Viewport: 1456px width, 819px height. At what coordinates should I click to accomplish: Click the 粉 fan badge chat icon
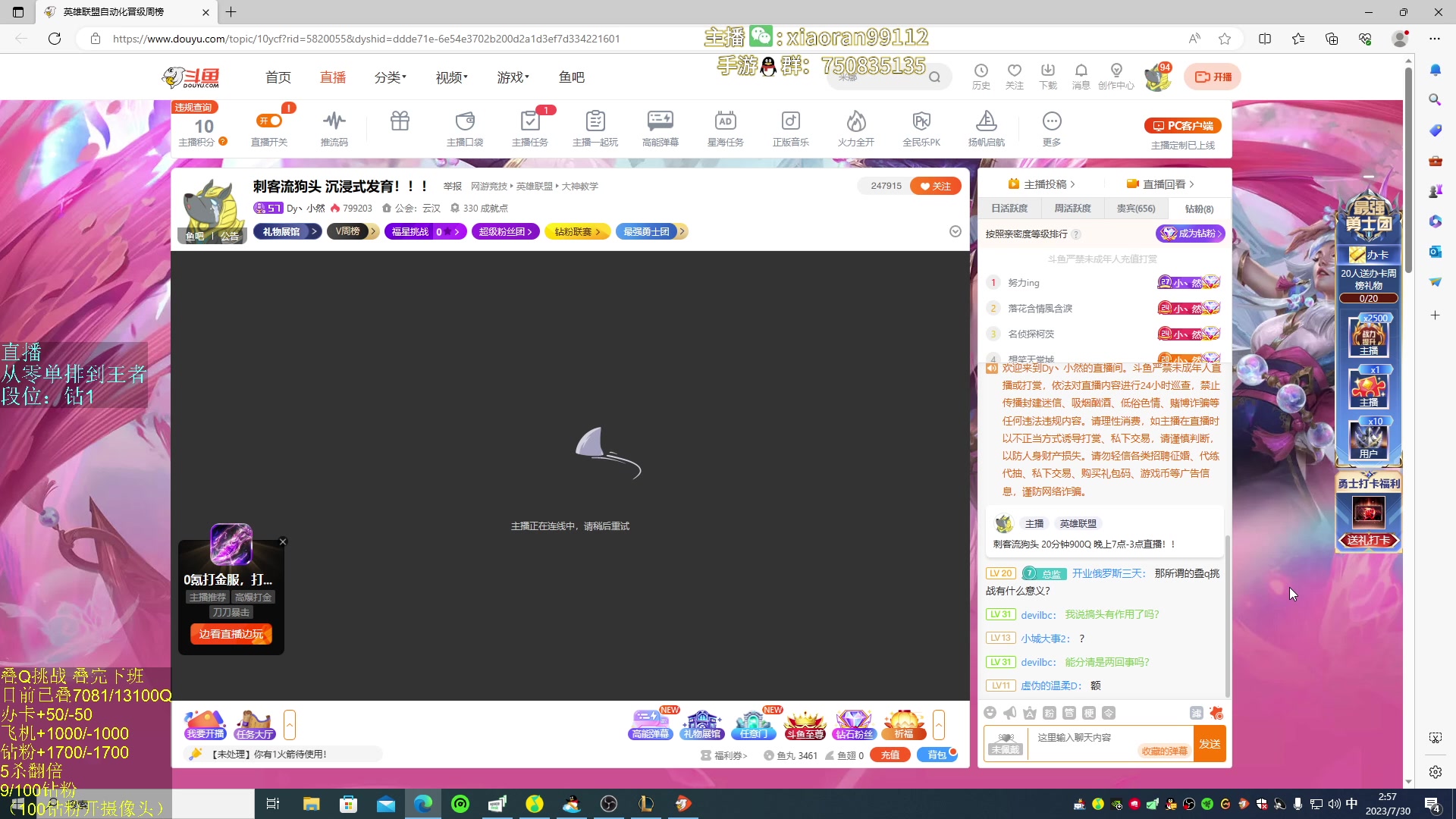point(1050,713)
